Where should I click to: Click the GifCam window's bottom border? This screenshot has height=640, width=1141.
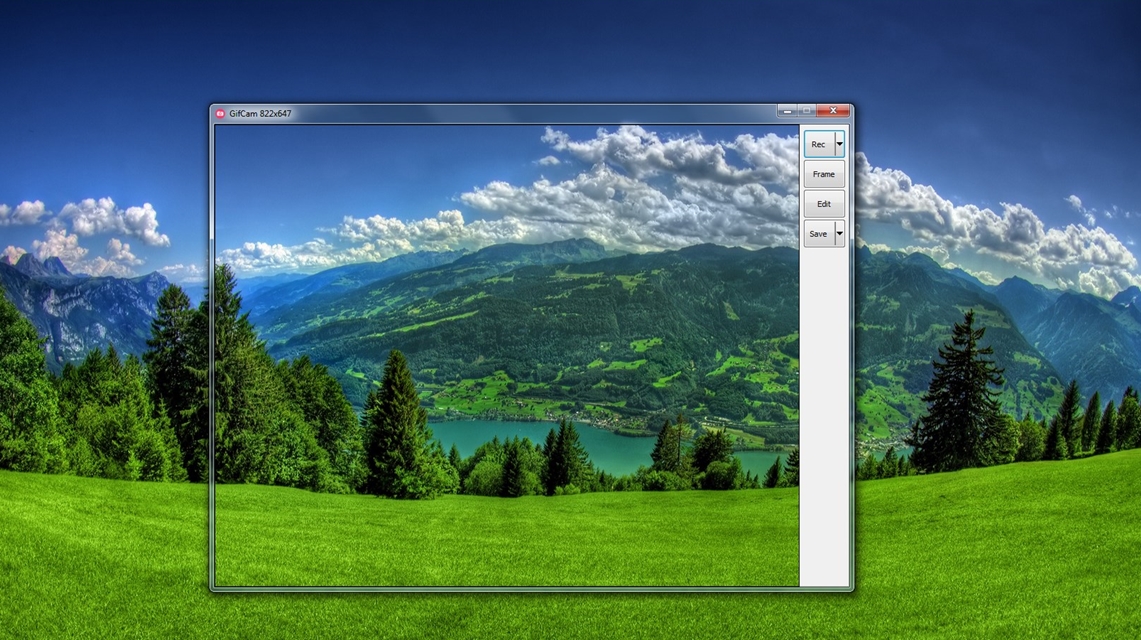point(531,588)
